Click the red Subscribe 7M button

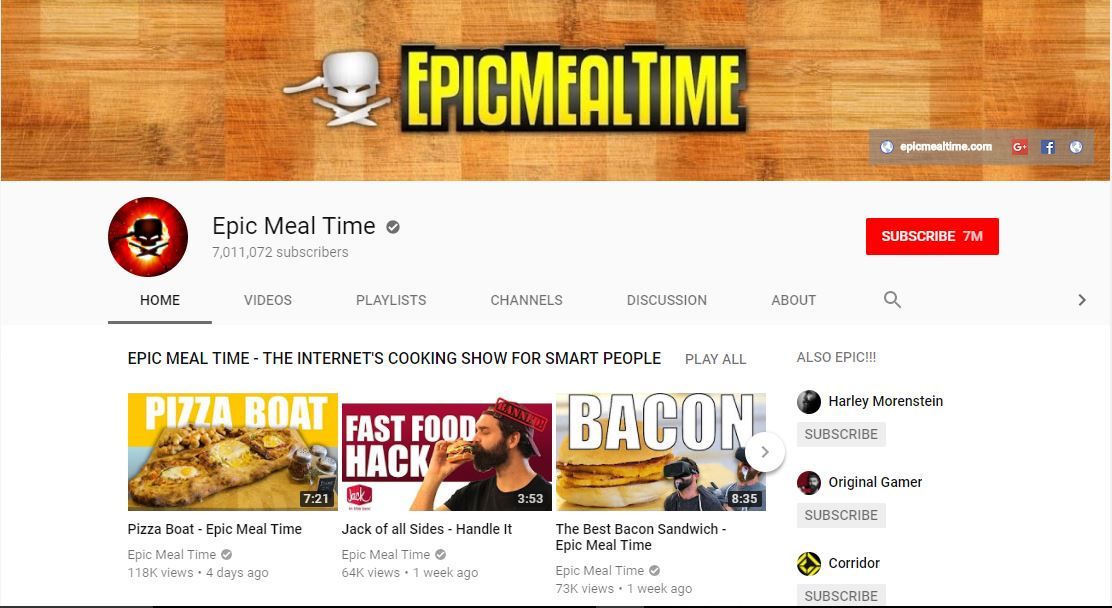(932, 236)
